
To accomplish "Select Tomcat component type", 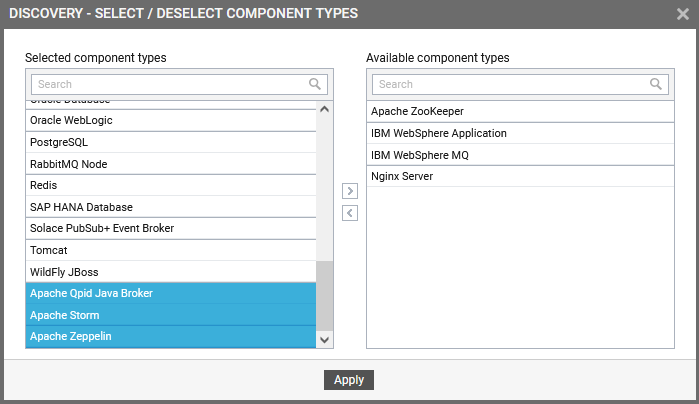I will point(171,250).
